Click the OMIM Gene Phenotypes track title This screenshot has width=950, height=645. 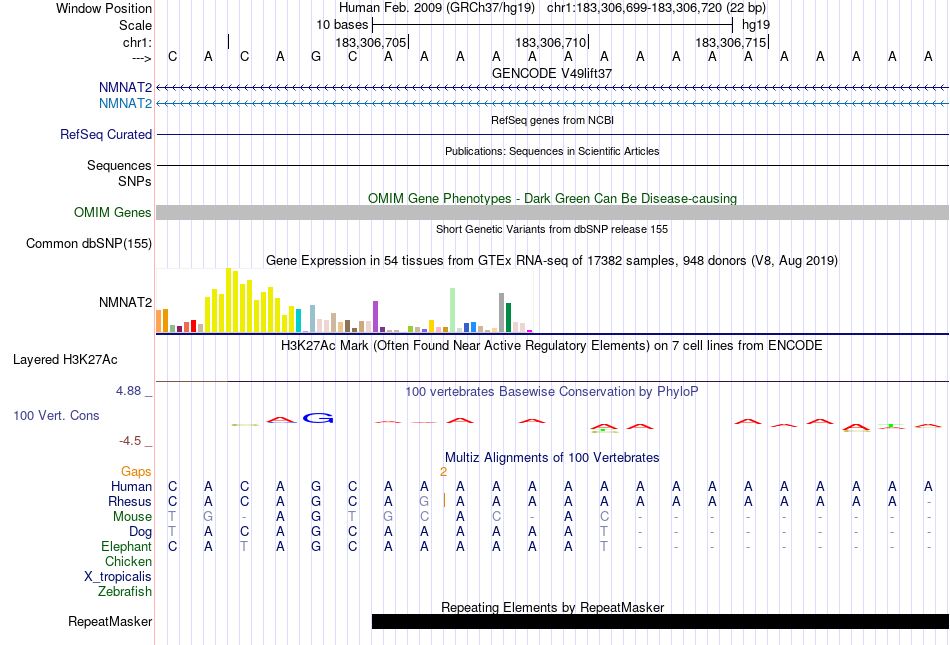553,199
